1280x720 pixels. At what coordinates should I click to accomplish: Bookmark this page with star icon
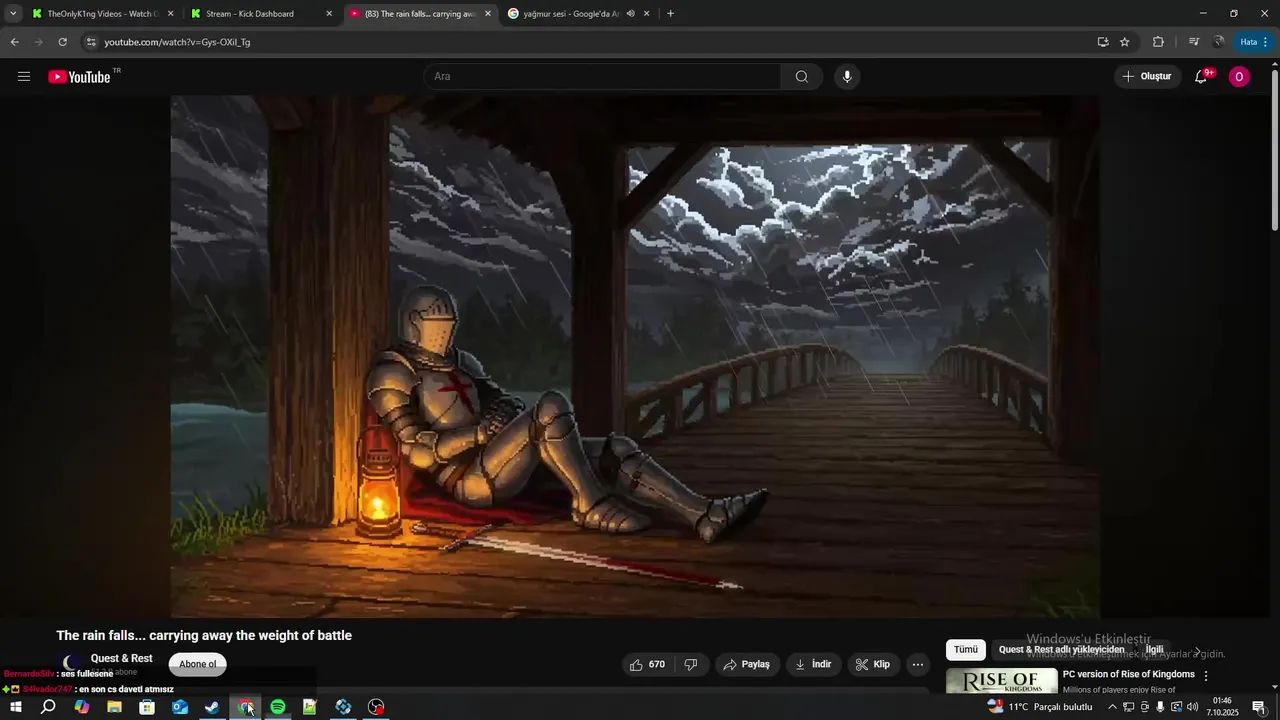1125,42
